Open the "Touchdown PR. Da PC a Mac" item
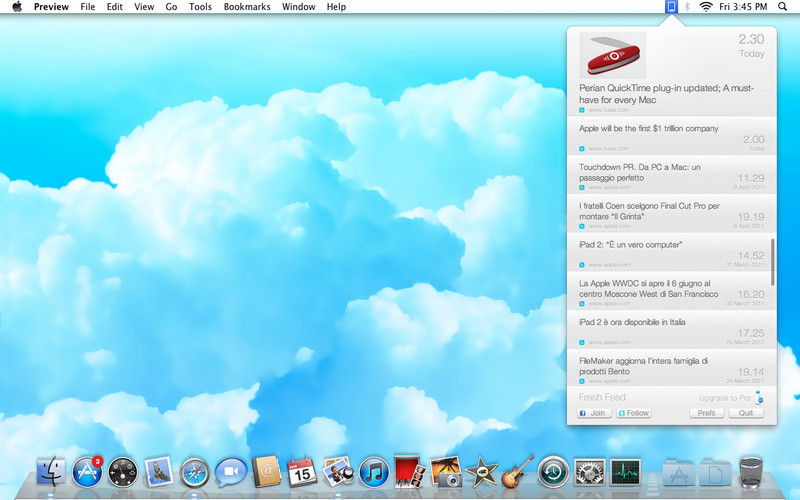 pos(671,174)
